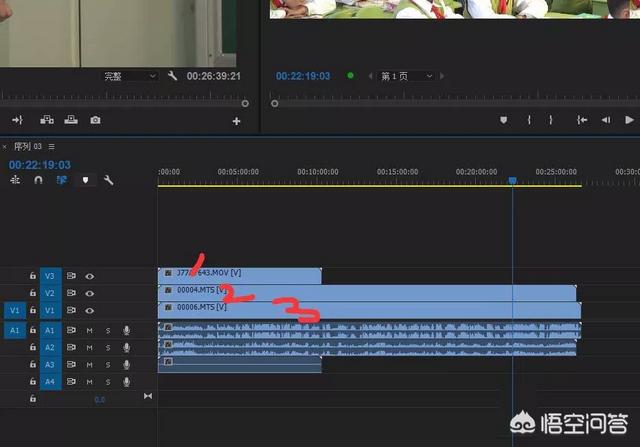Viewport: 640px width, 447px height.
Task: Hide track V3 using eye icon
Action: tap(90, 275)
